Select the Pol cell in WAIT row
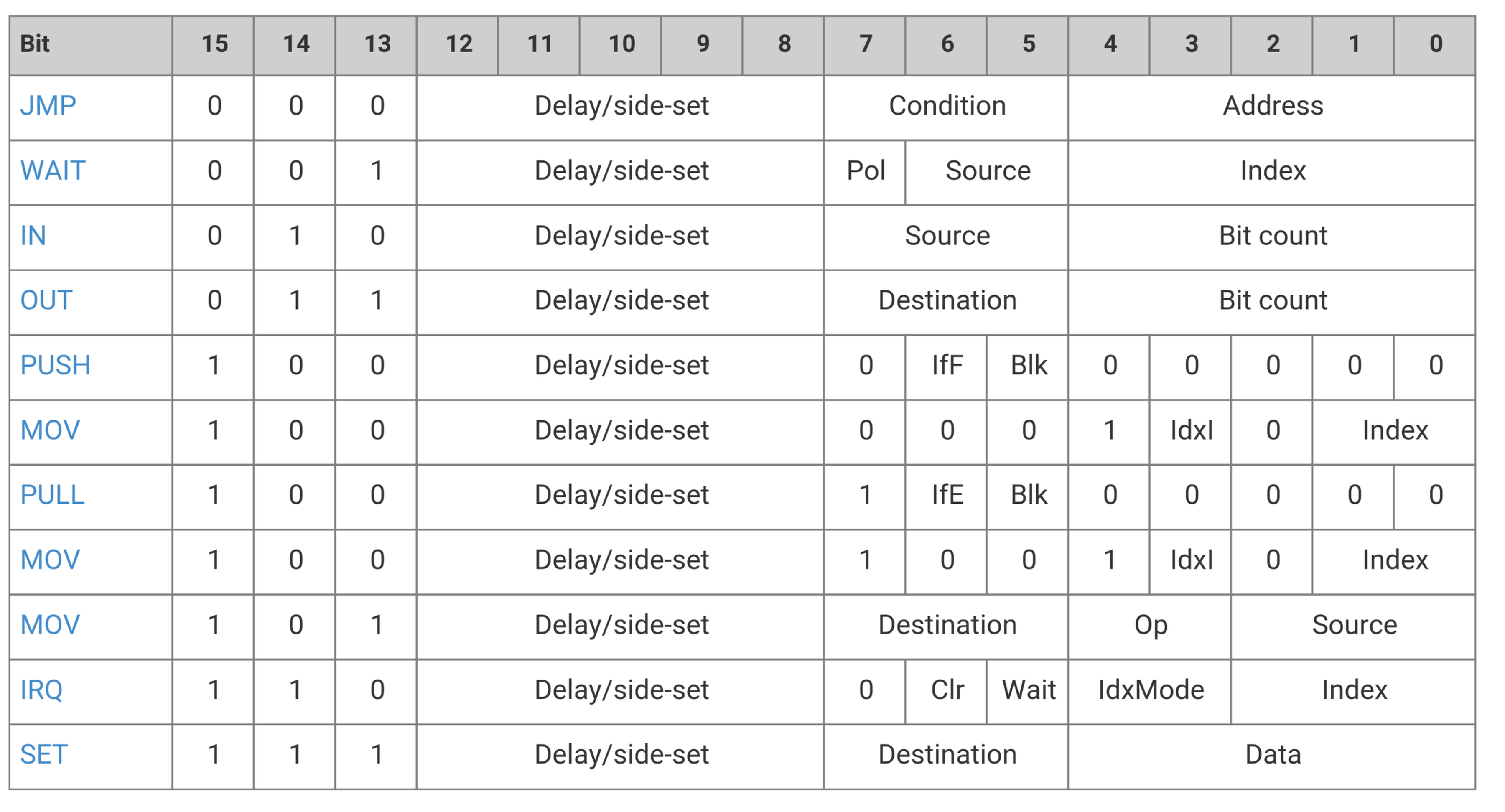 (865, 172)
